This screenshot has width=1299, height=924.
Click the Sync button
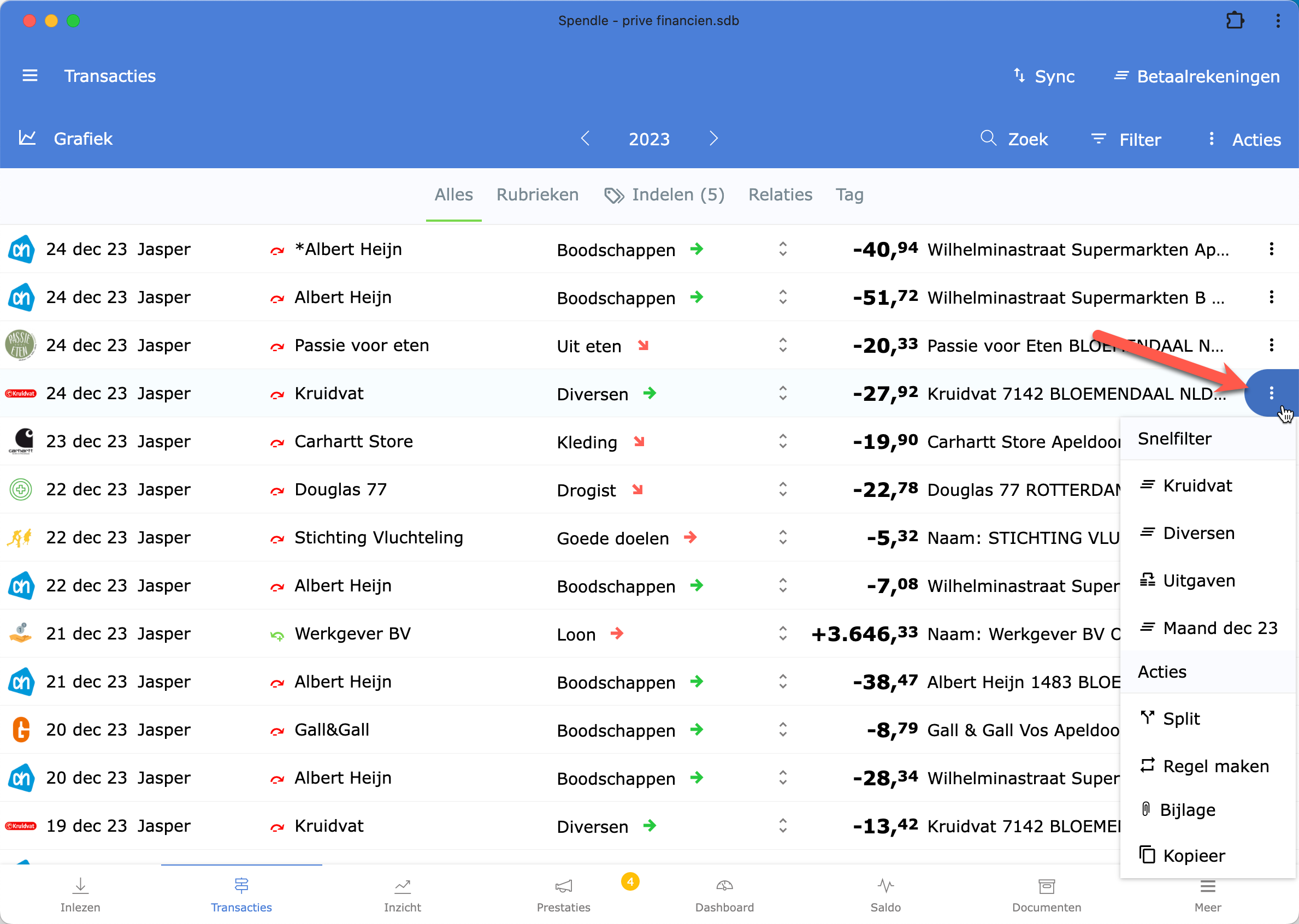pyautogui.click(x=1044, y=76)
